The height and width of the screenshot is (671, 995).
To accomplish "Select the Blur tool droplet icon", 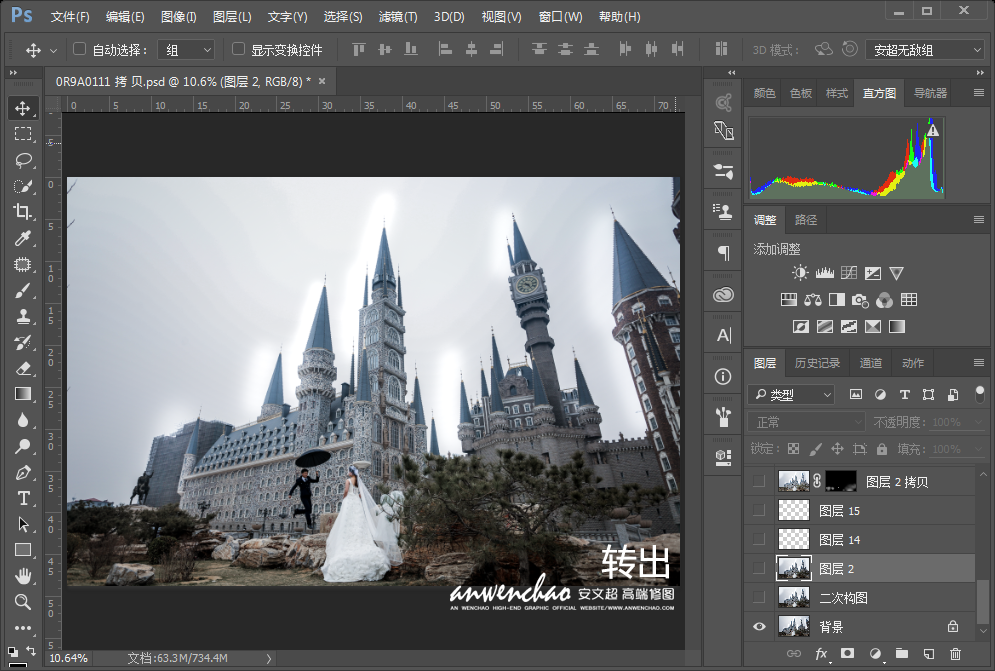I will (23, 420).
